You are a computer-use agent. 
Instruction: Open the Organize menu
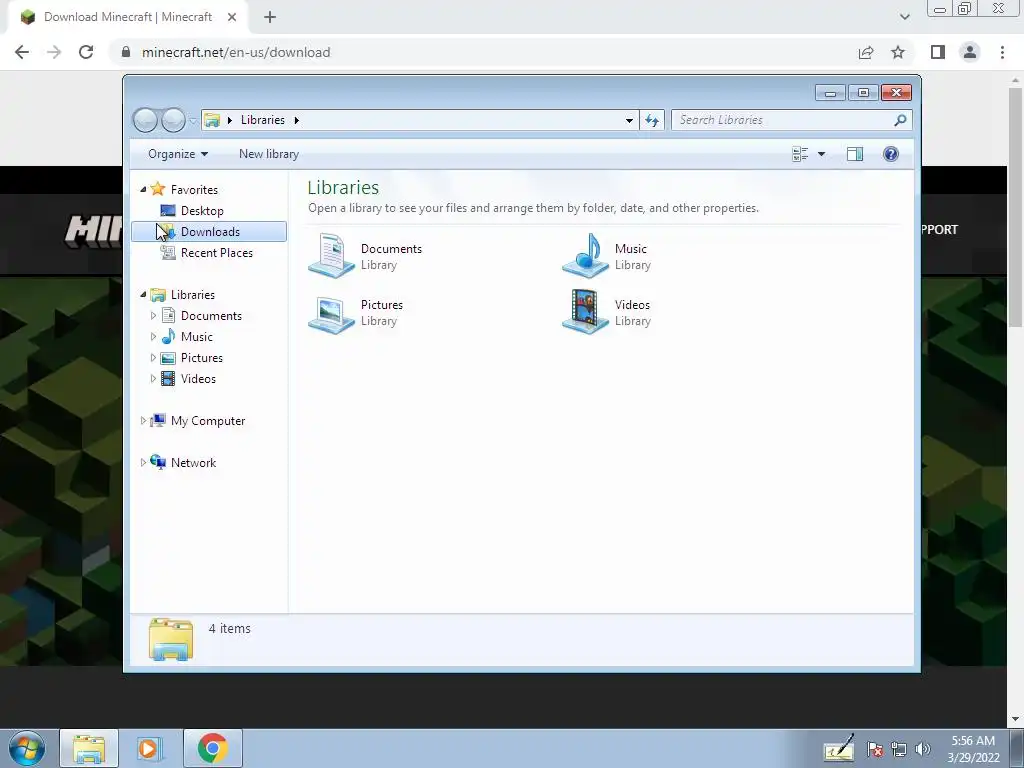pyautogui.click(x=178, y=154)
